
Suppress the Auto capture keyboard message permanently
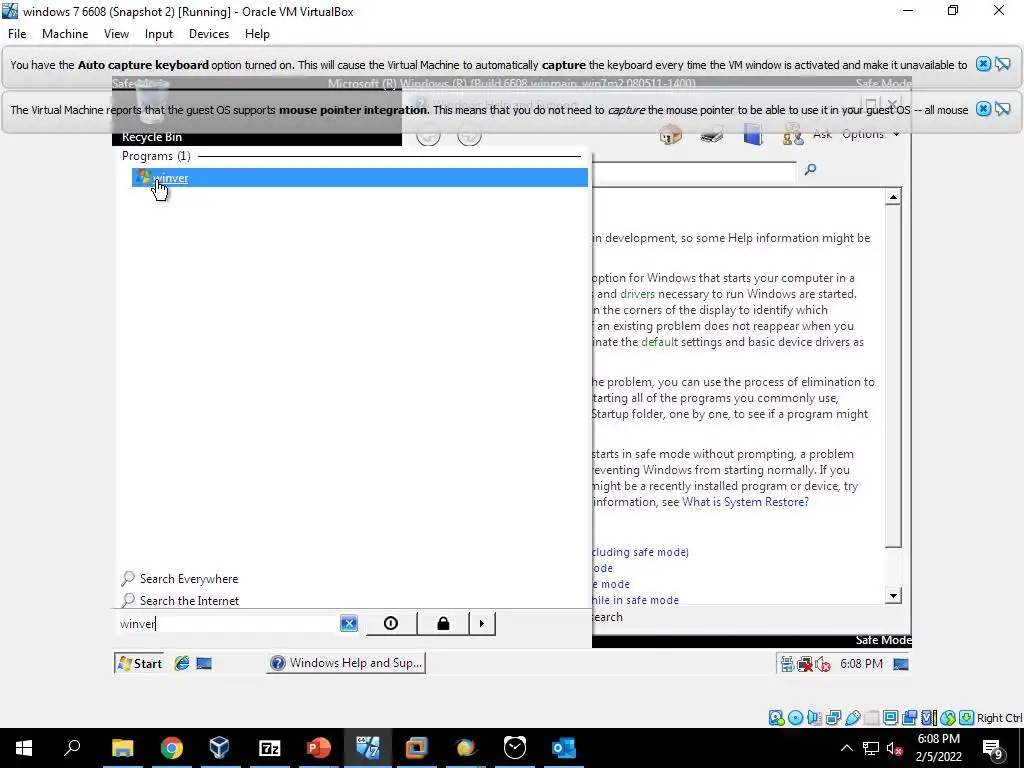pos(1003,64)
